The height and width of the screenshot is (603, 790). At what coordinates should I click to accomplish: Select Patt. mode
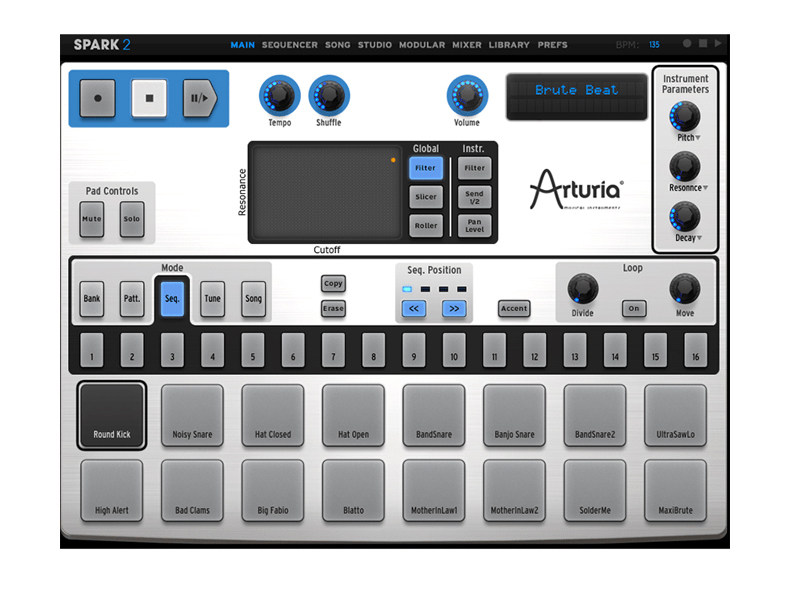[132, 299]
